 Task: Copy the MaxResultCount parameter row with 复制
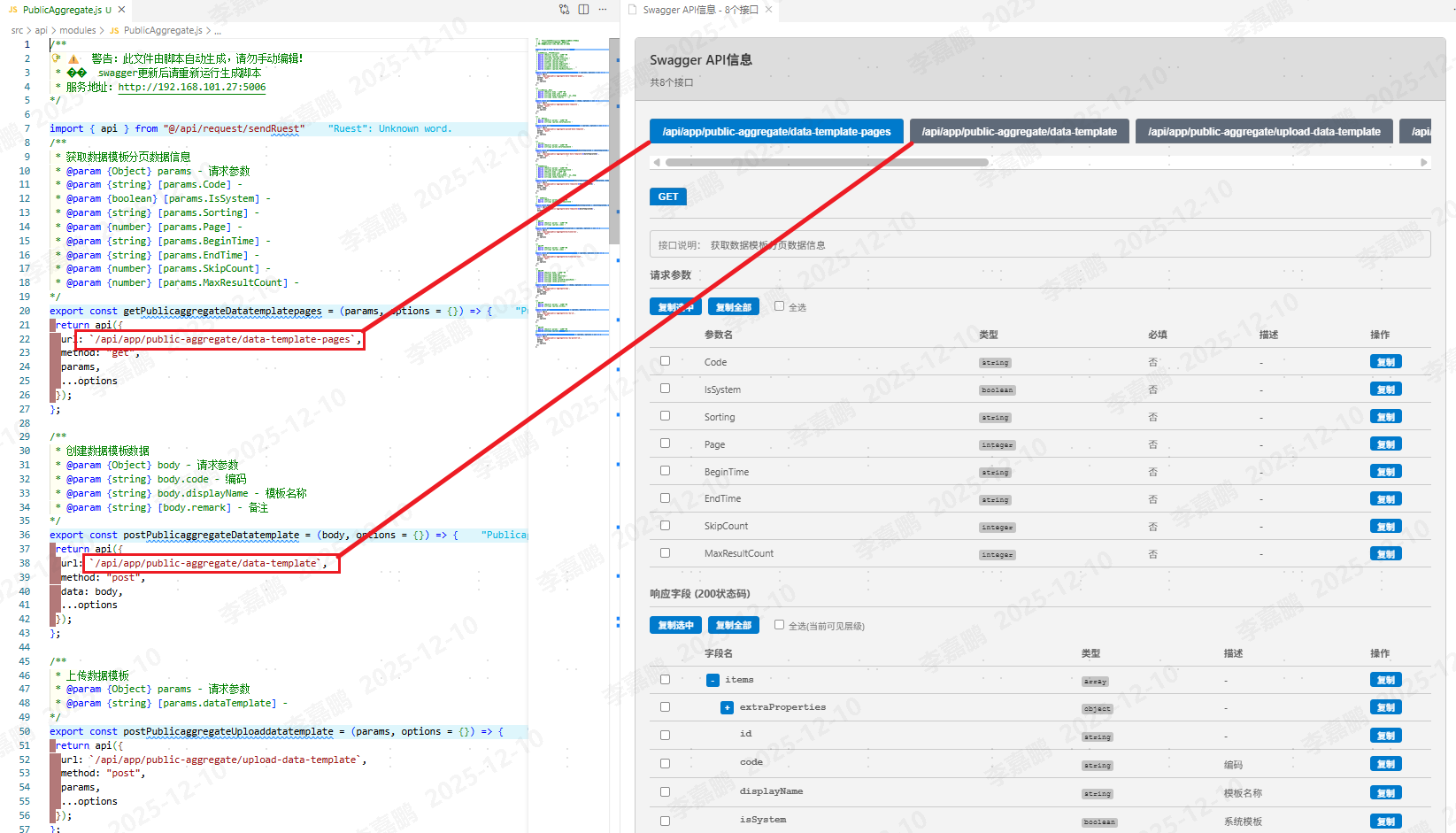pyautogui.click(x=1386, y=554)
